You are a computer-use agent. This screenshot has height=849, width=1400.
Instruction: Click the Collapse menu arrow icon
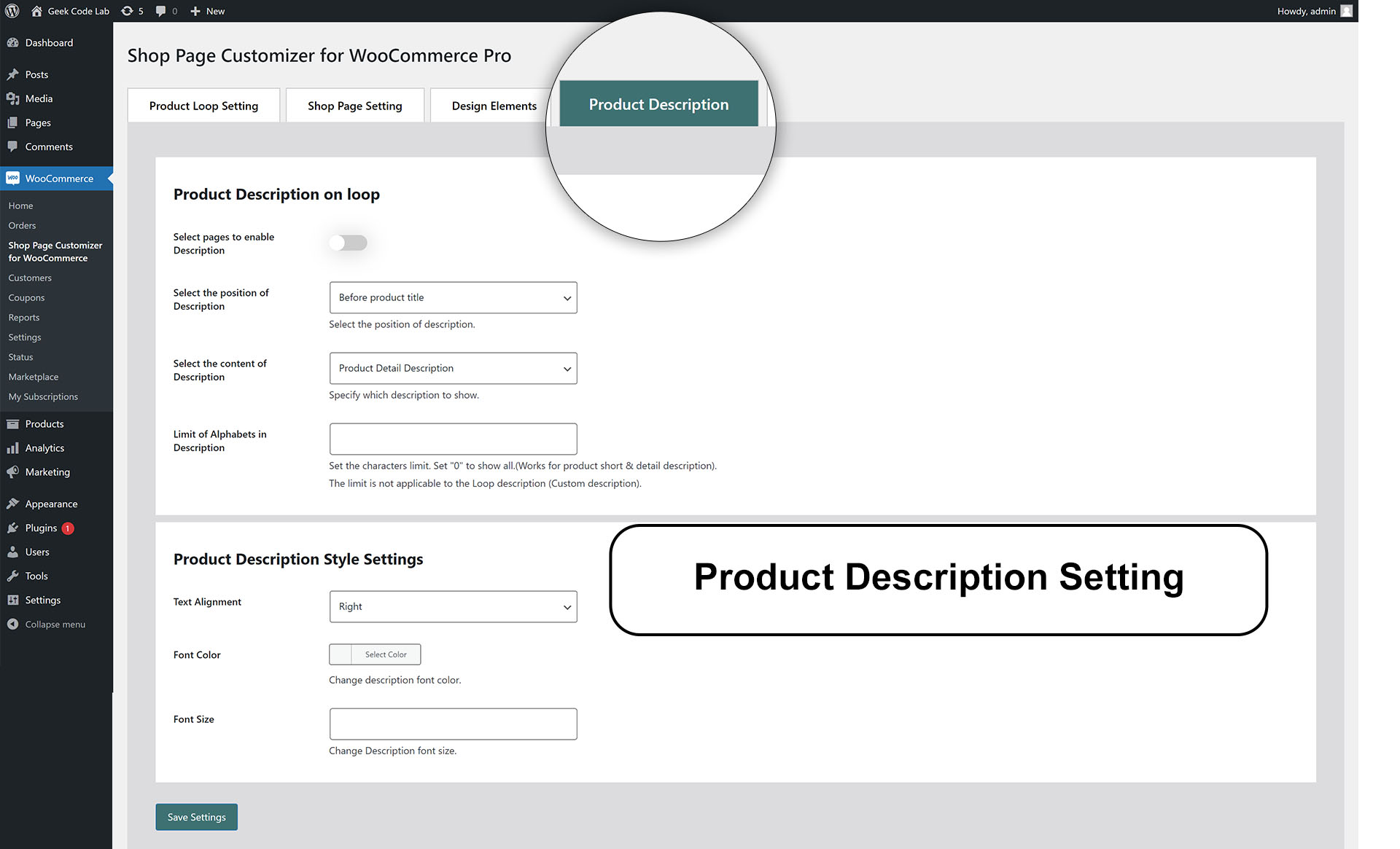tap(12, 624)
